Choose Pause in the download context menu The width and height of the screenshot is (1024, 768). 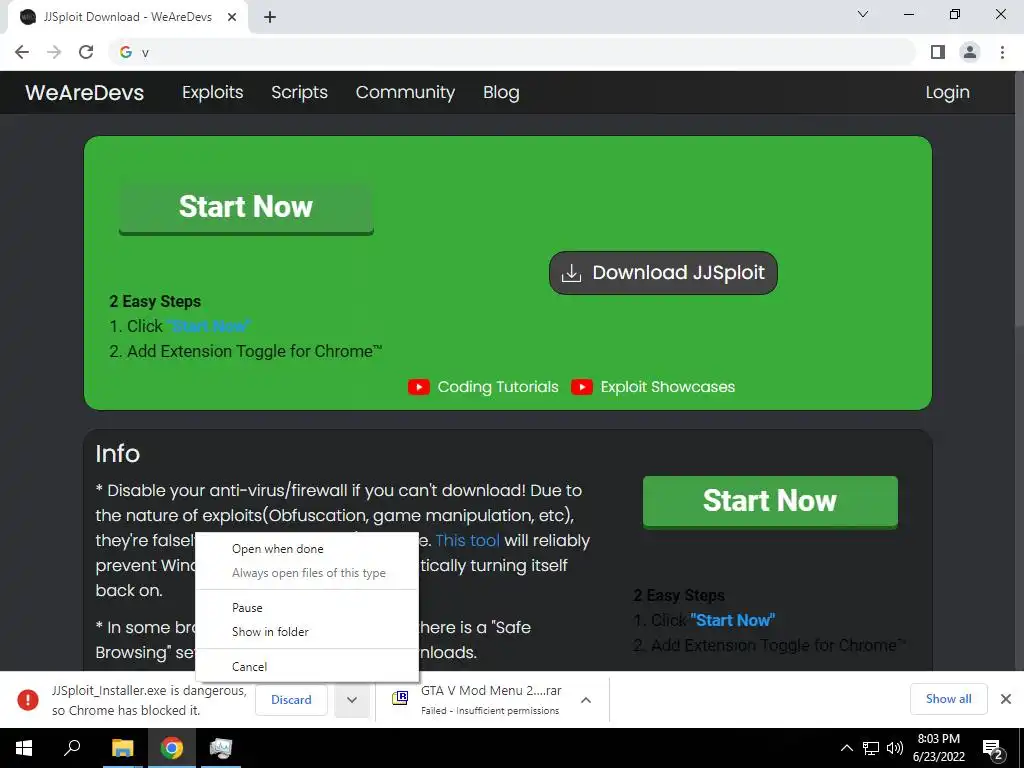pyautogui.click(x=307, y=608)
